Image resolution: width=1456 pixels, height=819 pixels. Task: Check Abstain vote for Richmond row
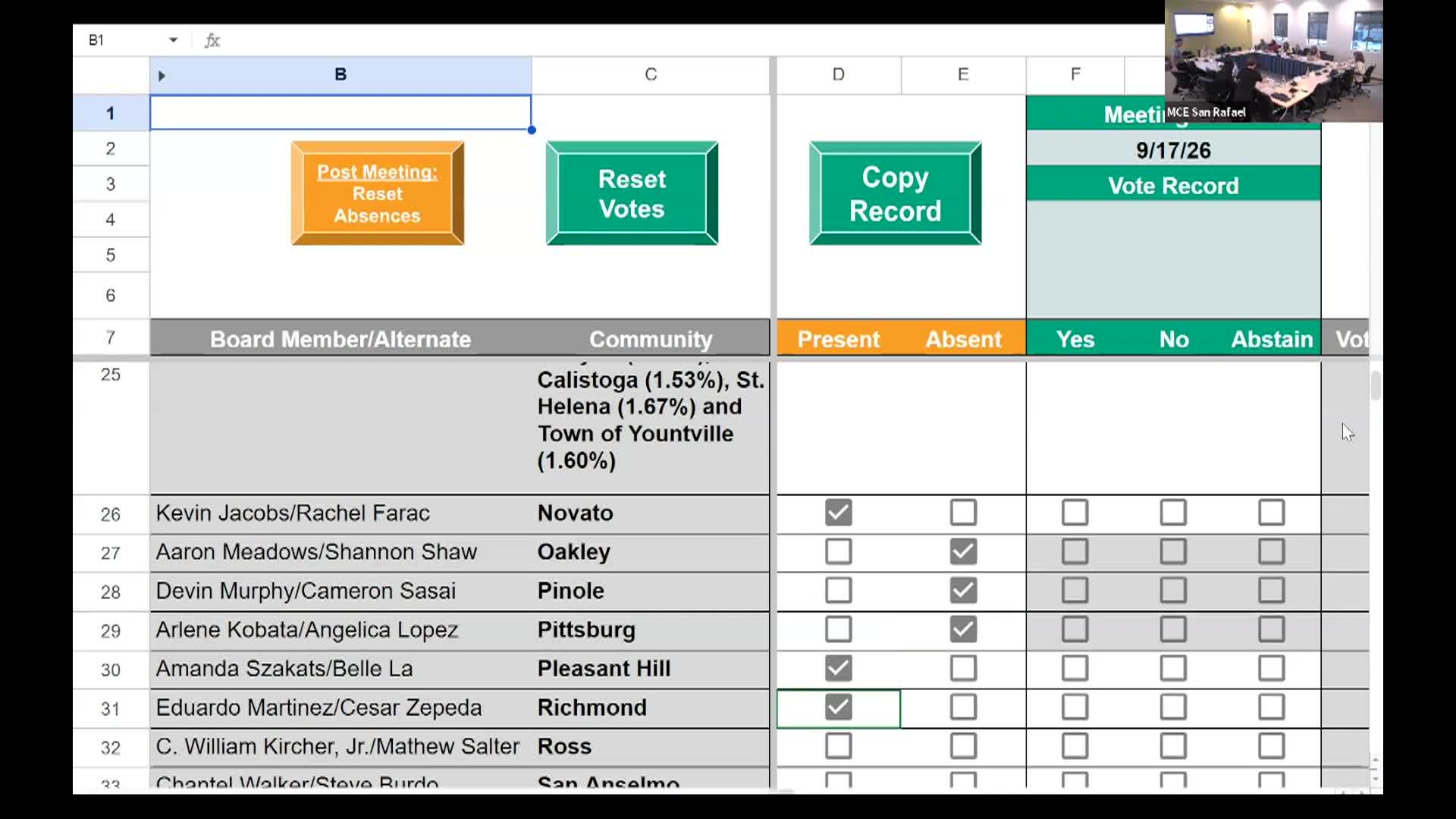[1272, 707]
